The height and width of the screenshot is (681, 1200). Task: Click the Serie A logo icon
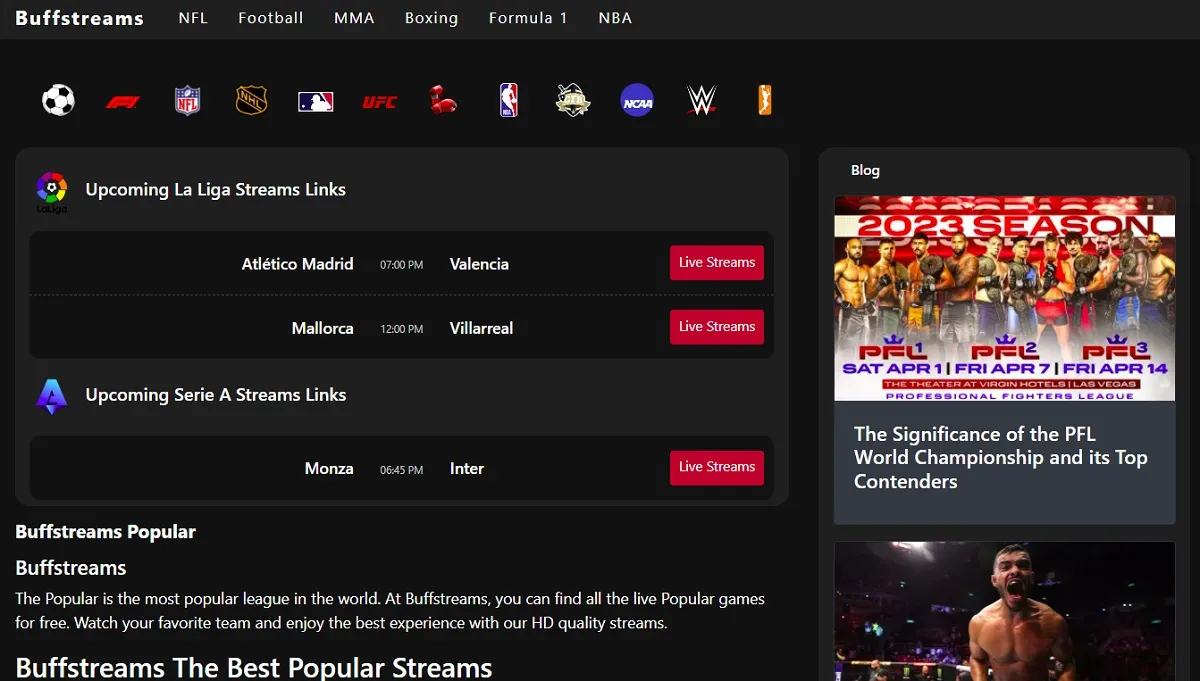52,396
